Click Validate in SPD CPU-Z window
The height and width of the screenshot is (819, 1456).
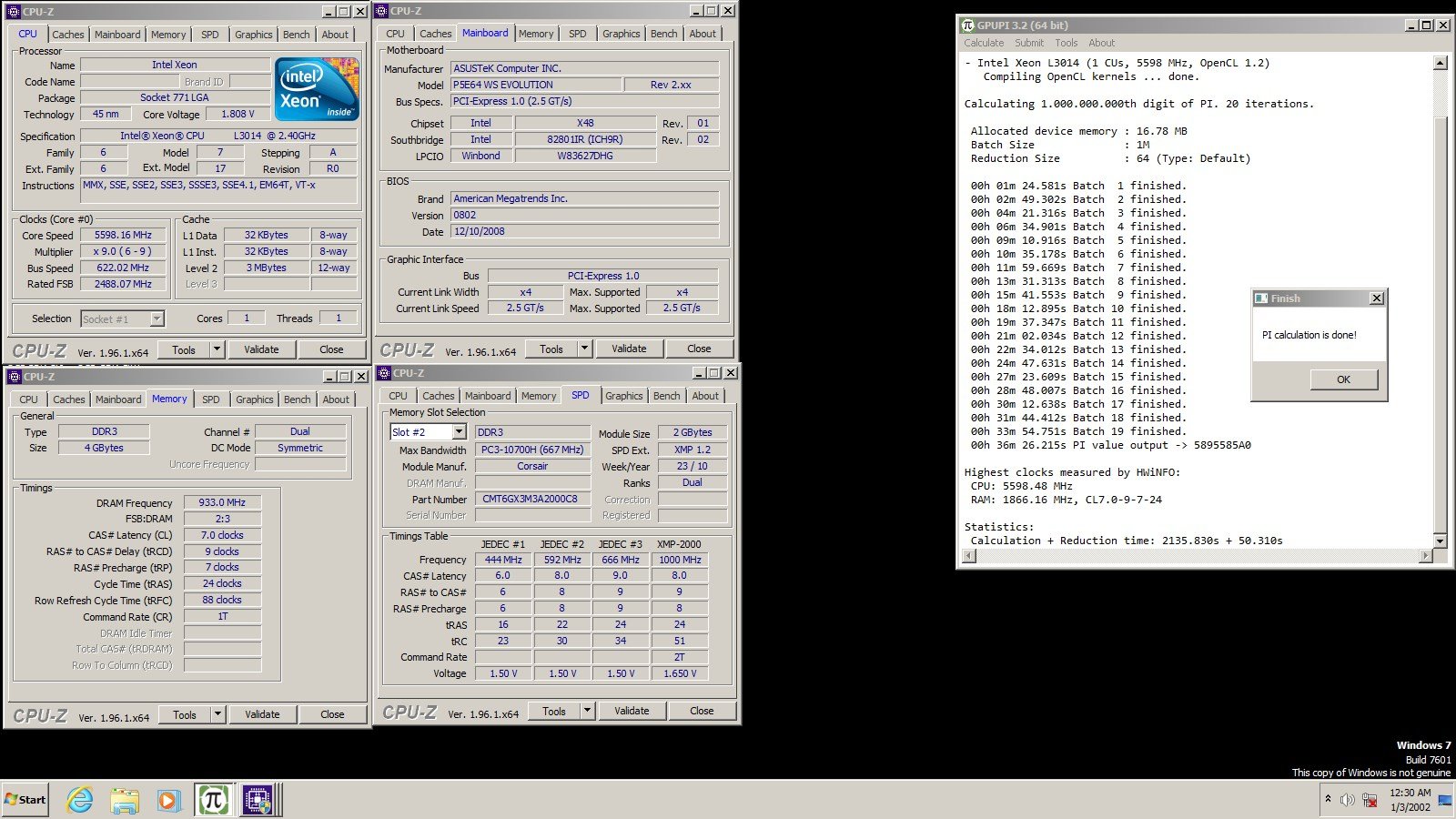632,711
